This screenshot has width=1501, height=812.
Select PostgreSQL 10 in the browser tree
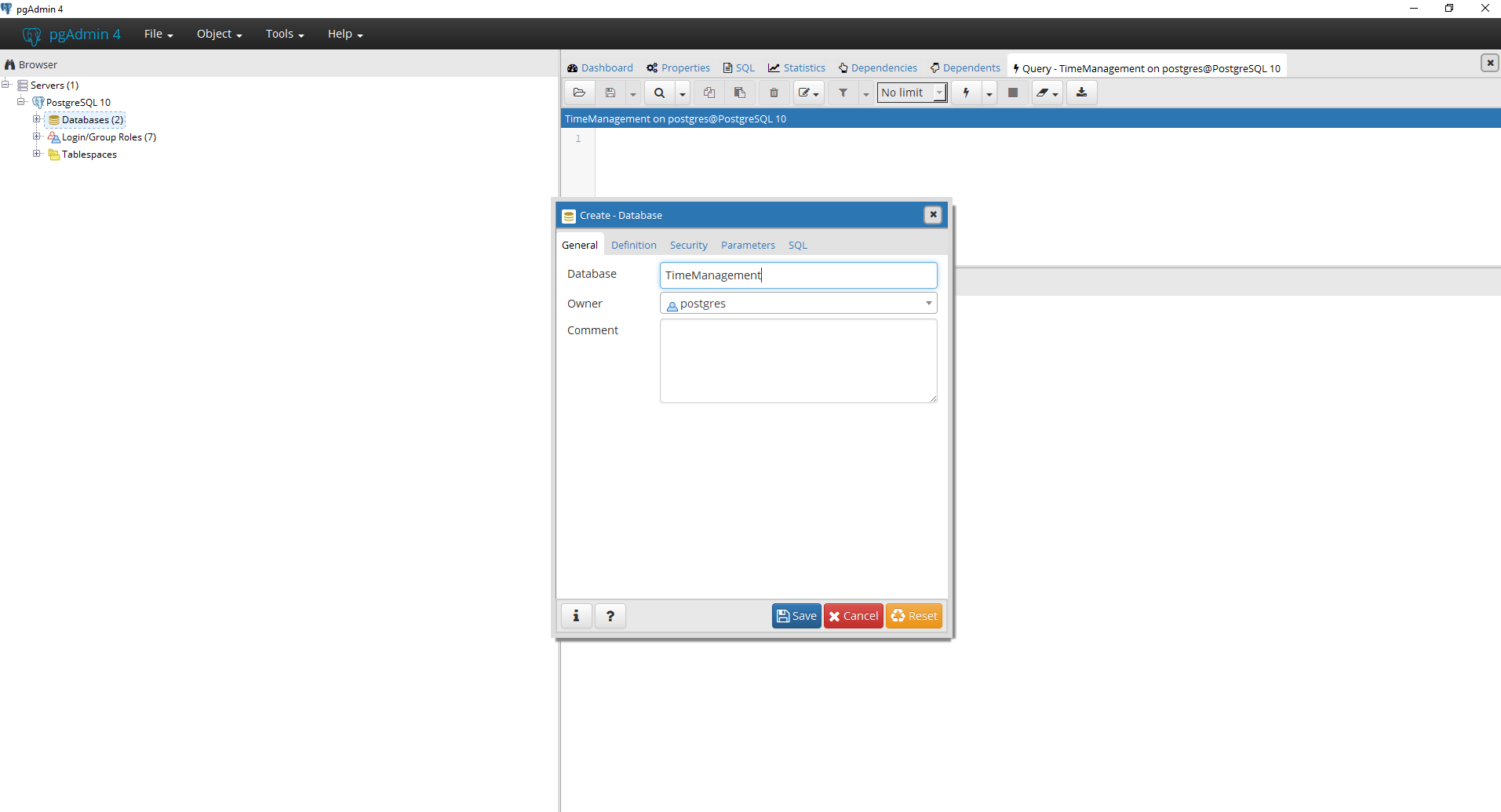click(78, 102)
